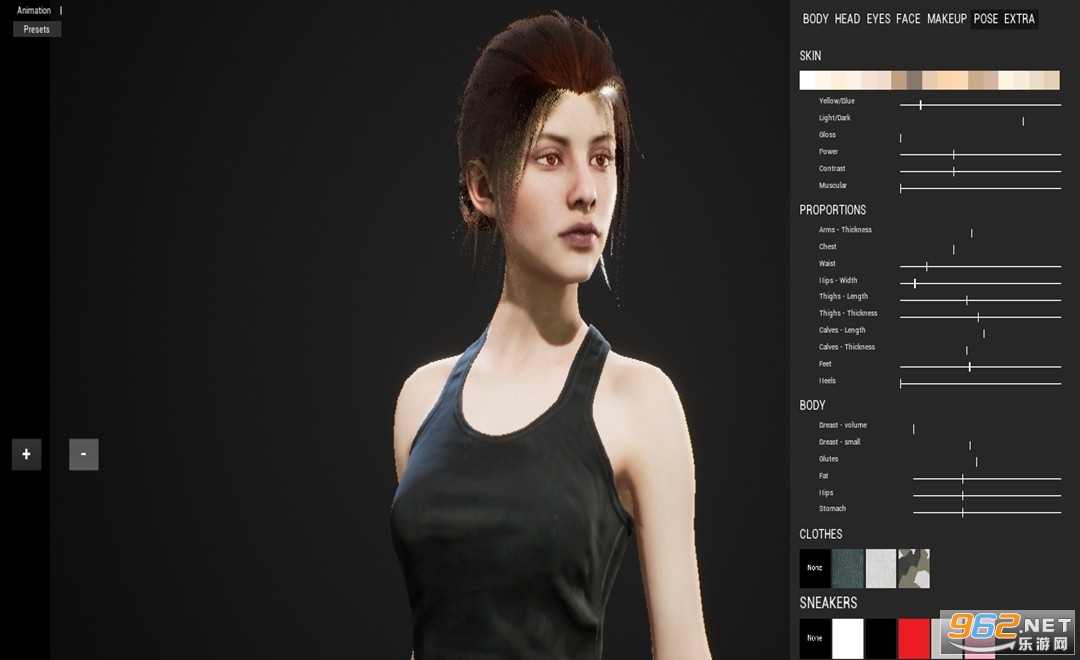
Task: Click the SKIN section heading
Action: click(x=810, y=56)
